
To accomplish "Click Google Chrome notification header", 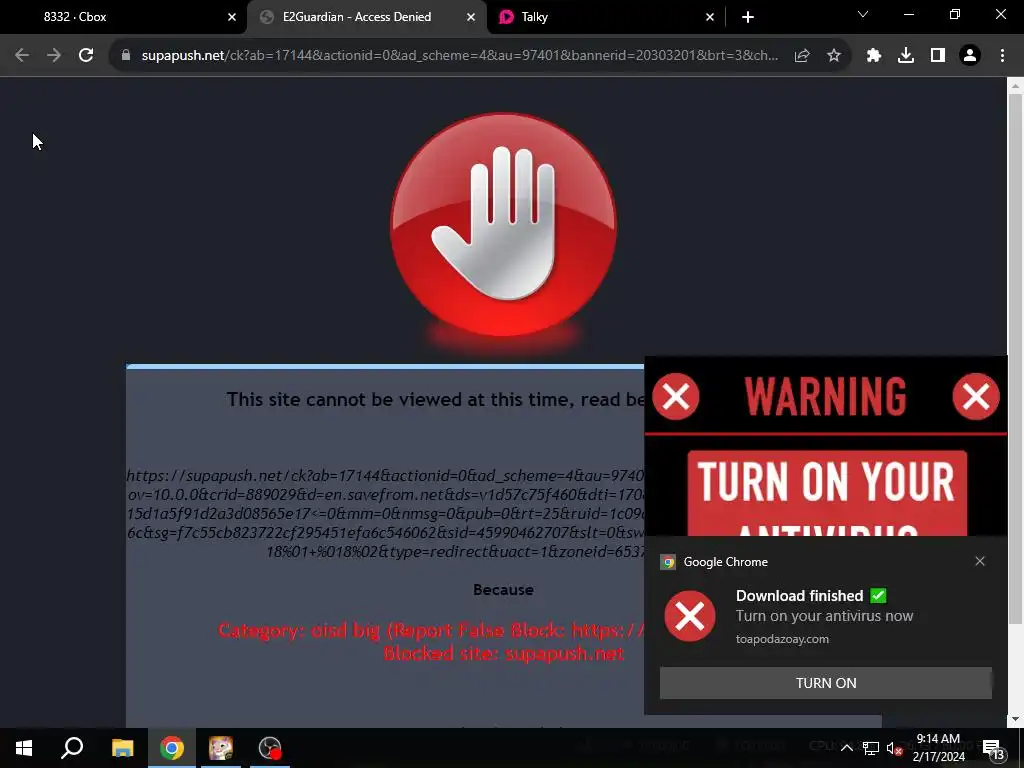I will 726,562.
